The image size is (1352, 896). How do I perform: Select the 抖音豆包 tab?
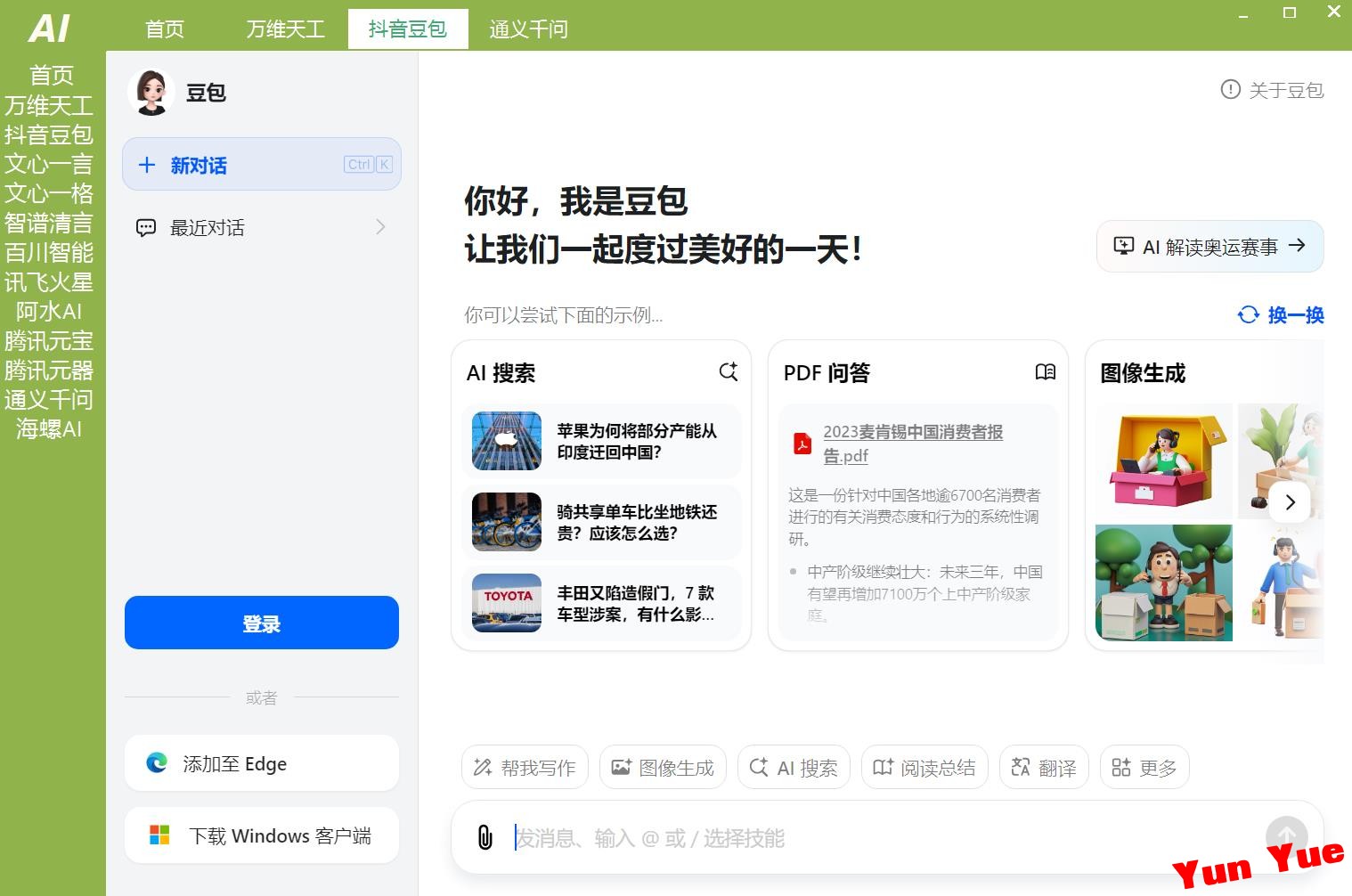408,29
